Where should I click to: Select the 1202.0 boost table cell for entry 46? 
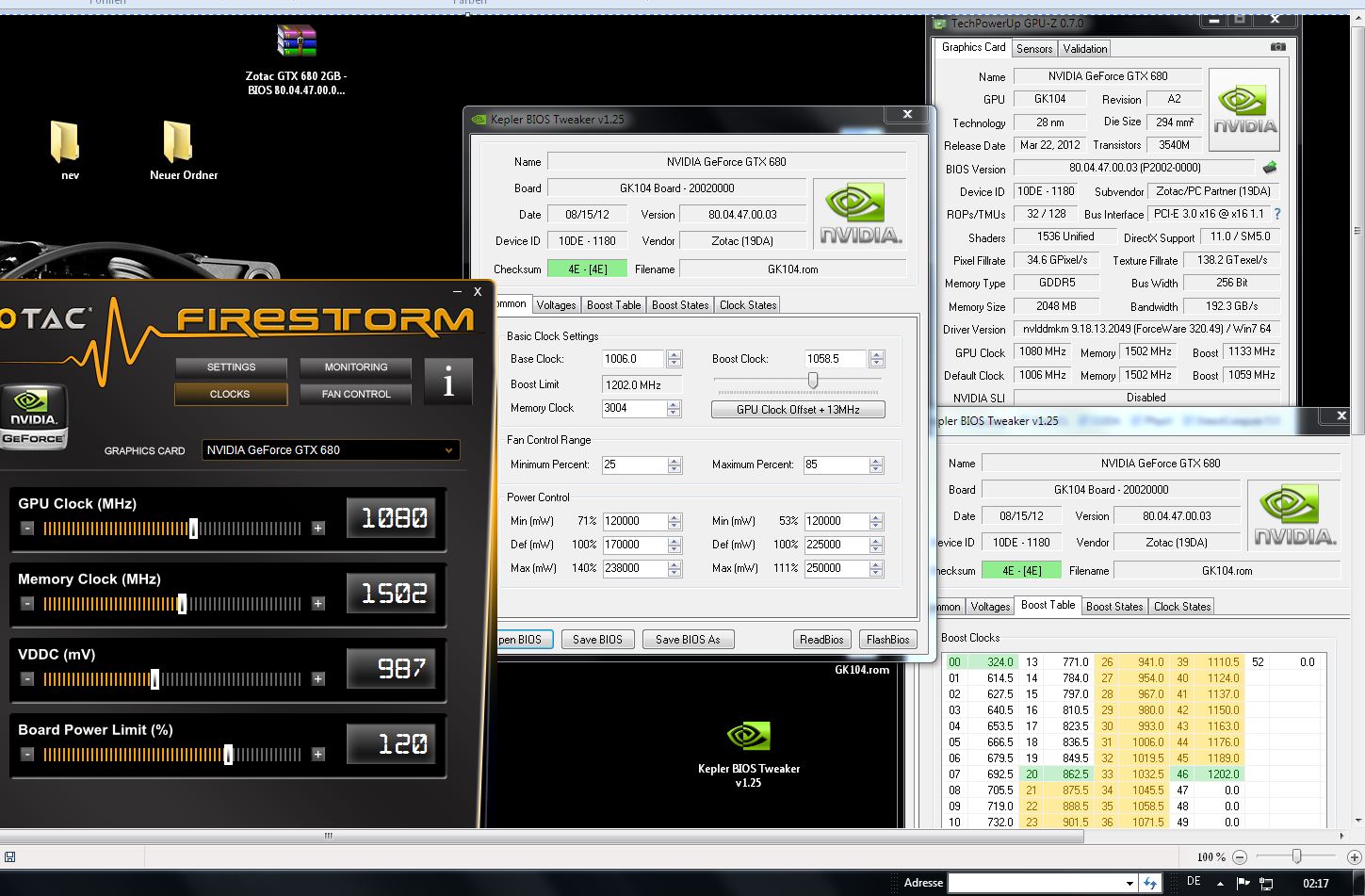(x=1219, y=774)
